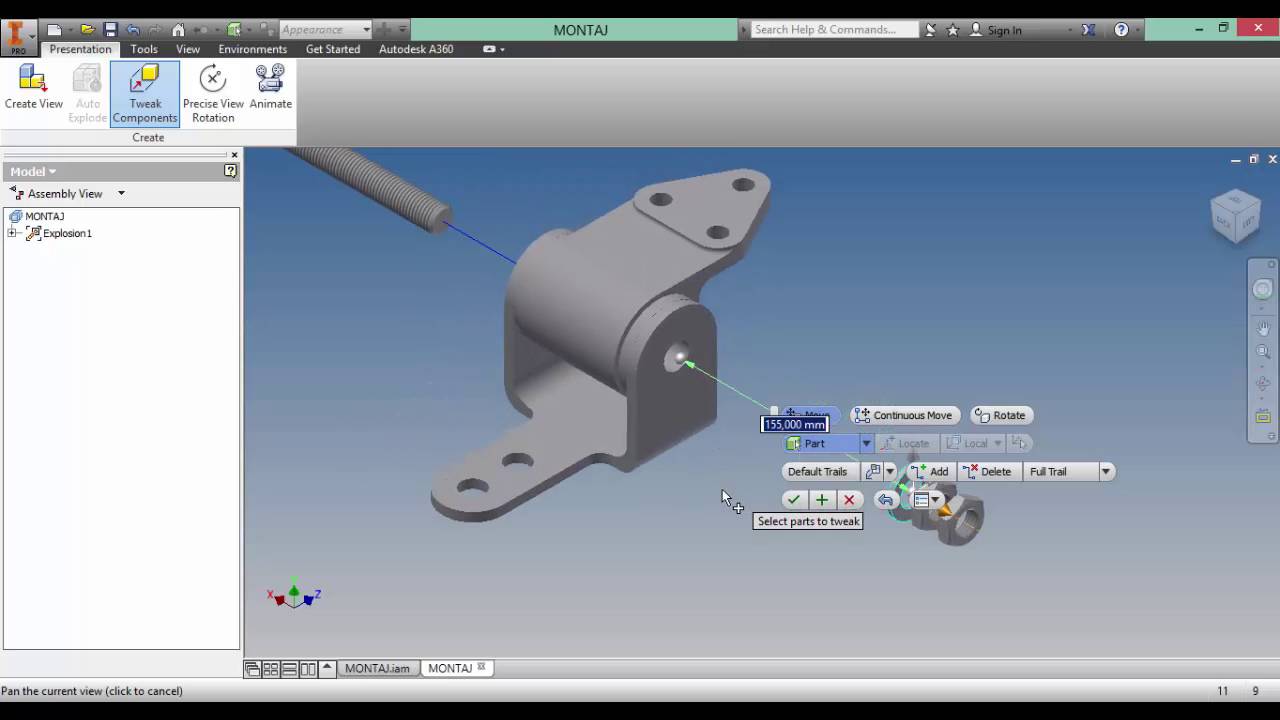
Task: Click the Full Trail button
Action: (1060, 472)
